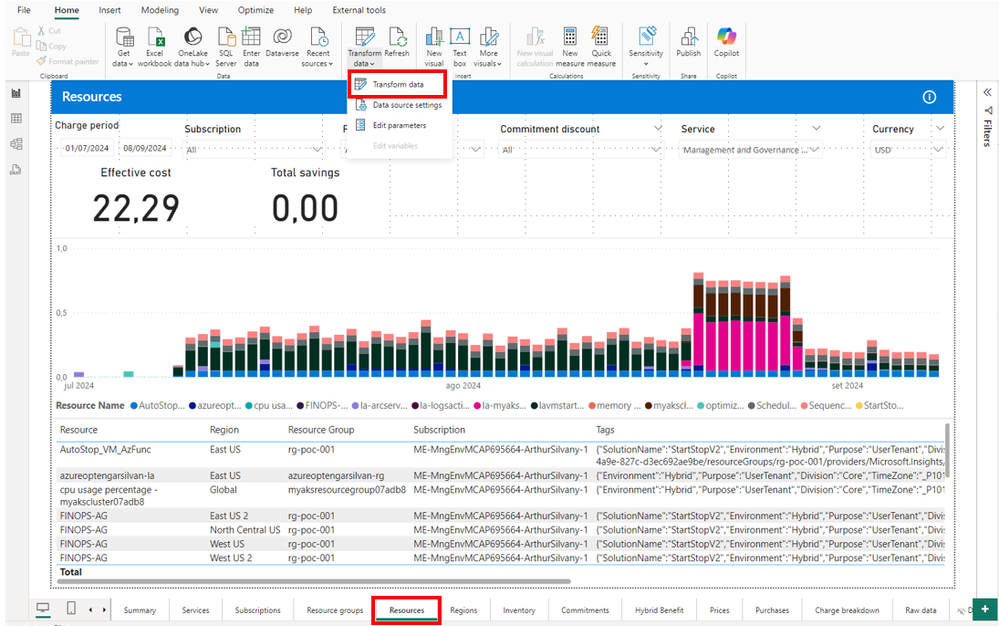Create a Quick measure
999x626 pixels.
(601, 47)
